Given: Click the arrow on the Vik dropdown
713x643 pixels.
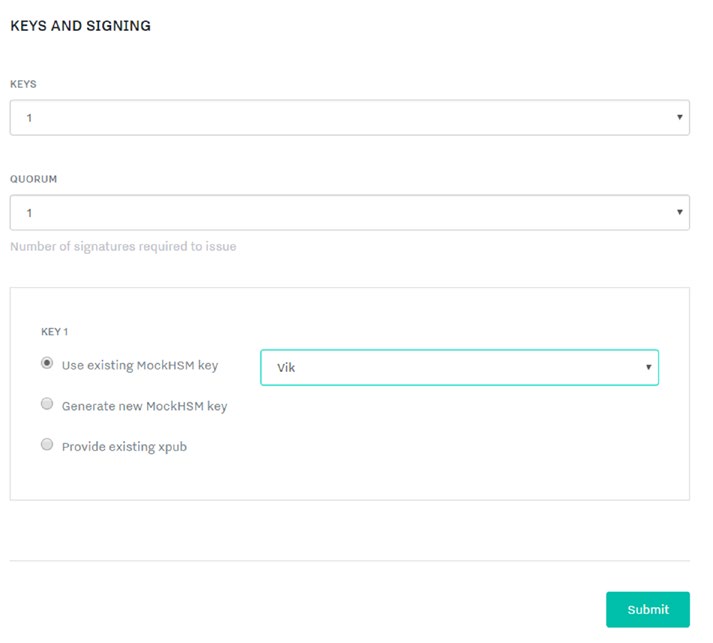Looking at the screenshot, I should coord(648,367).
